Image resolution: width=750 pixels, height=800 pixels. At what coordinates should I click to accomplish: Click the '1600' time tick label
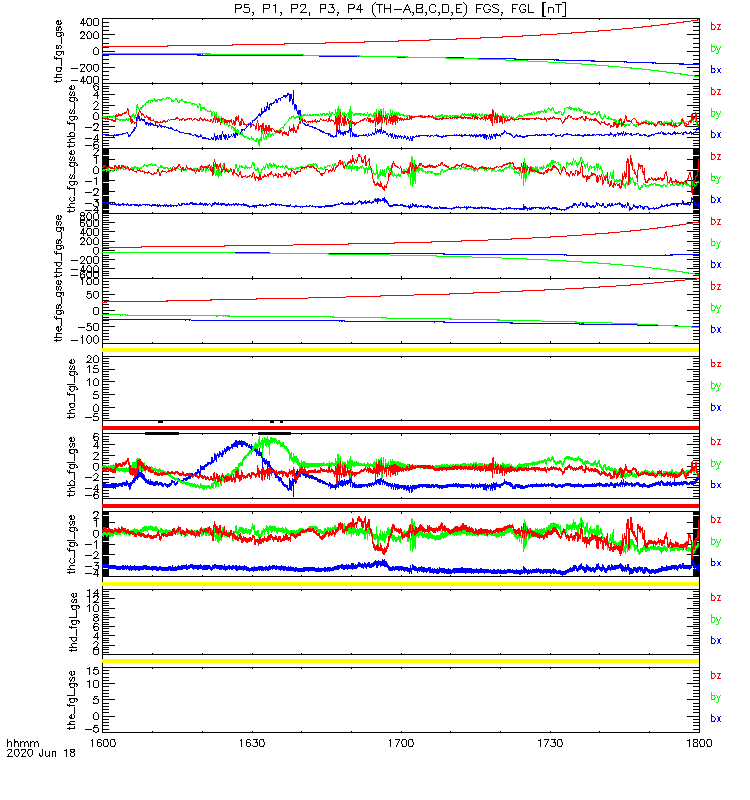pos(103,743)
